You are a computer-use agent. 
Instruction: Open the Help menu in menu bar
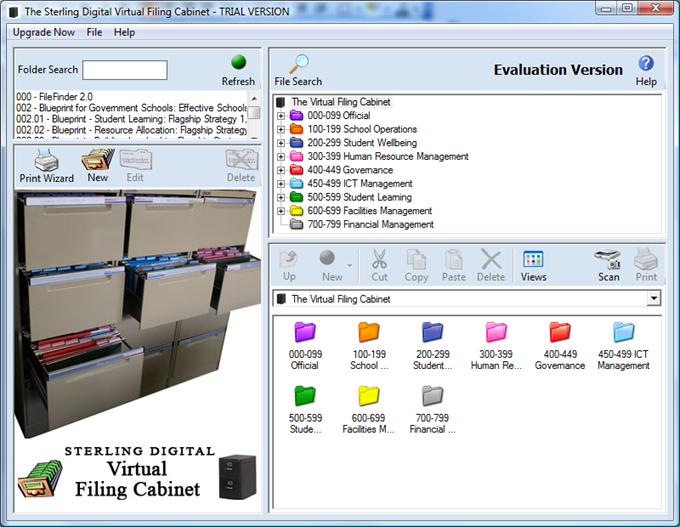point(124,33)
